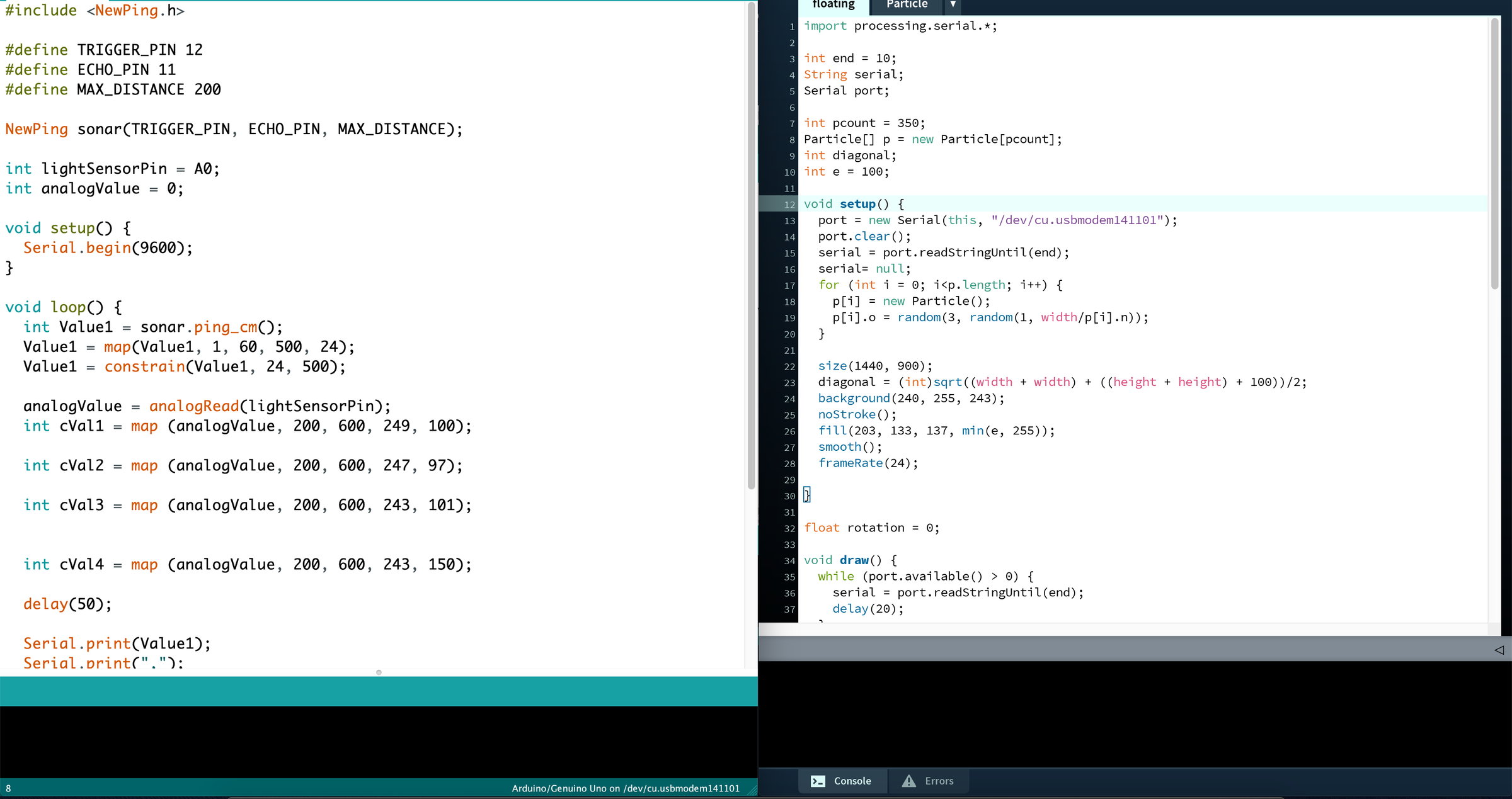This screenshot has width=1512, height=799.
Task: Click the Console terminal icon
Action: [818, 781]
